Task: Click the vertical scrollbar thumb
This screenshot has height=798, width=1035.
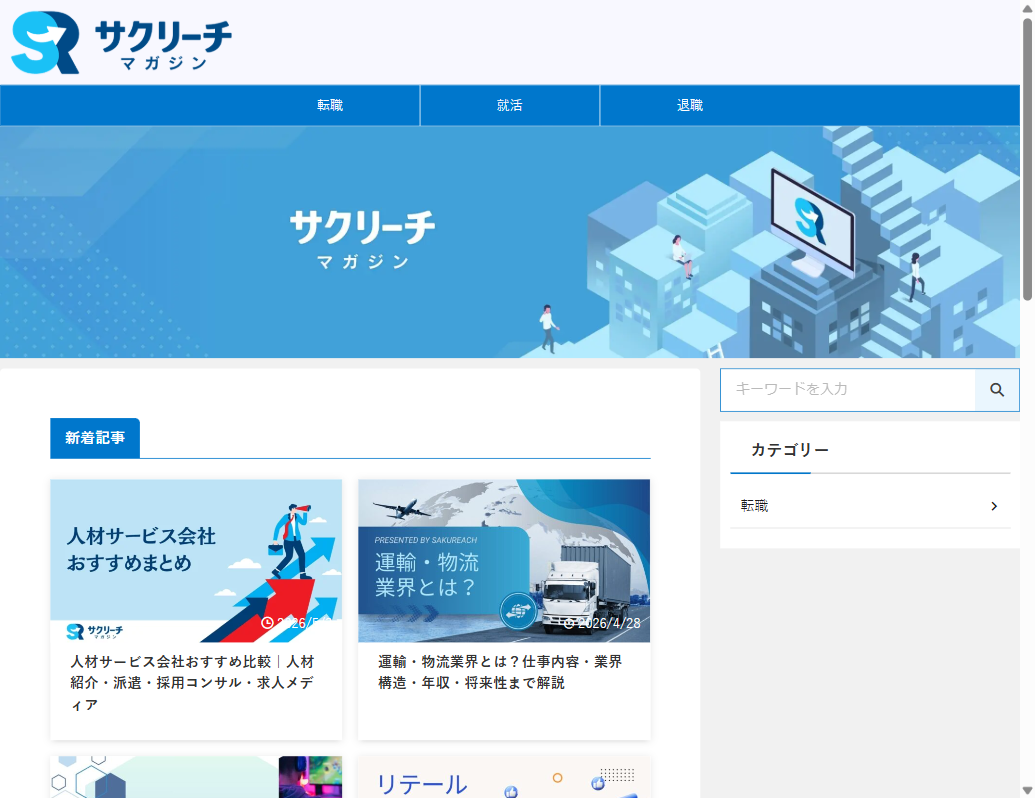Action: tap(1027, 158)
